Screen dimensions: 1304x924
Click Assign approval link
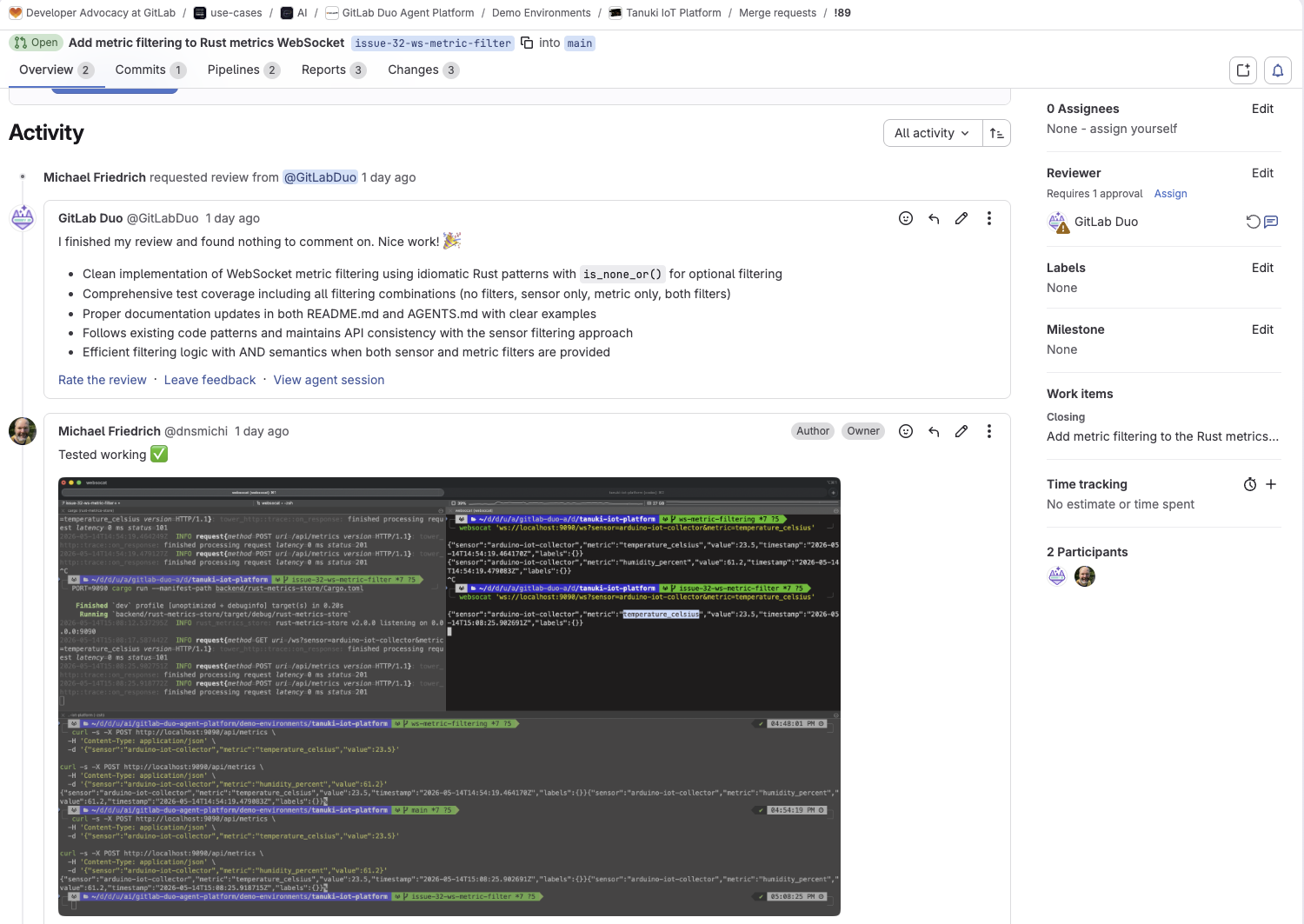click(x=1170, y=194)
